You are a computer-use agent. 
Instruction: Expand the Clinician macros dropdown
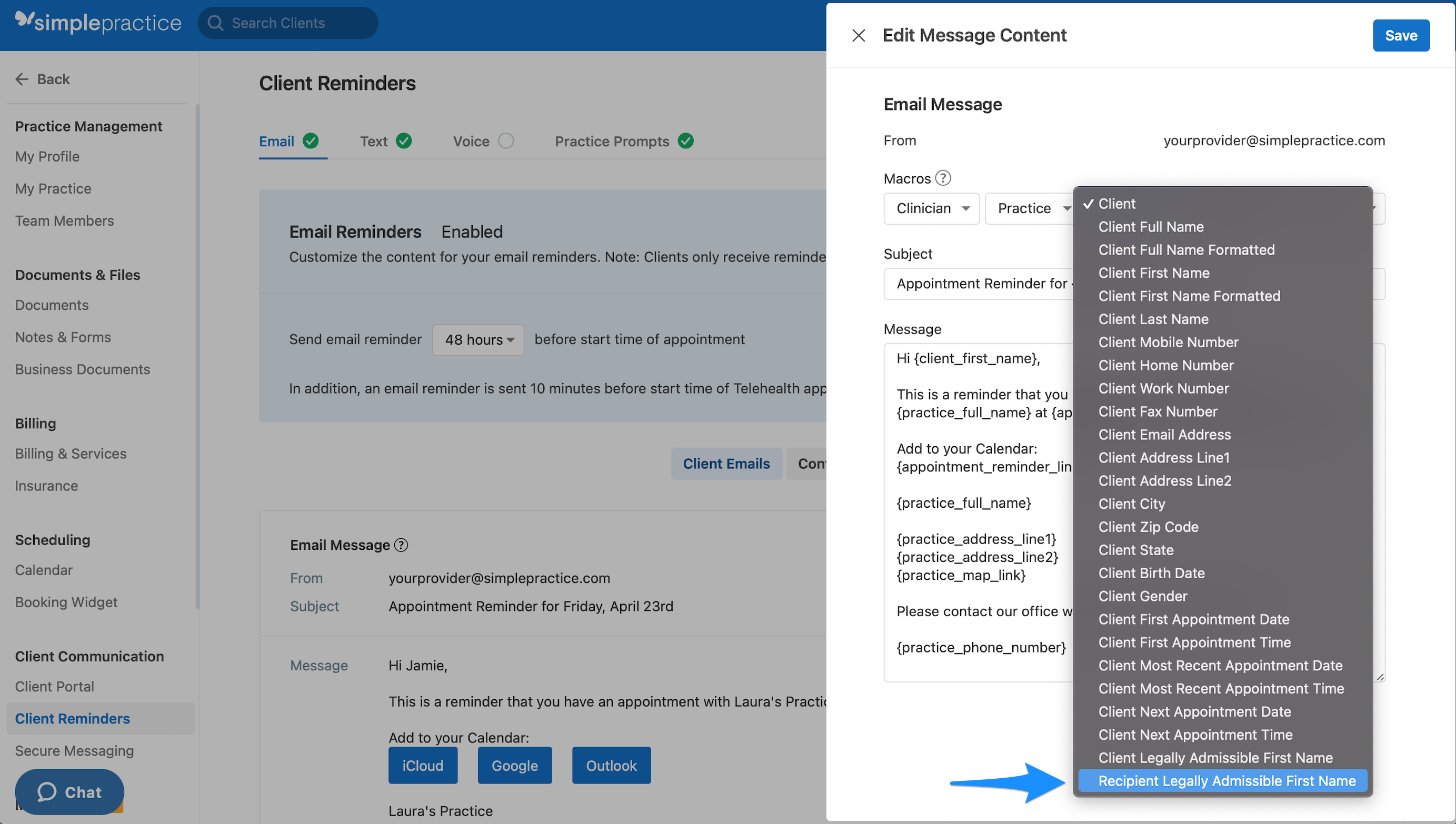click(x=931, y=209)
